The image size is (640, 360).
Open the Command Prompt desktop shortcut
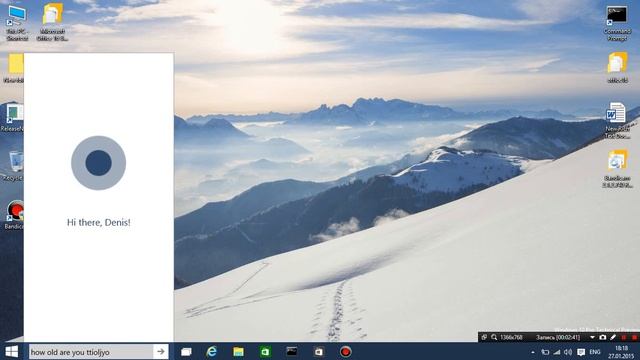click(x=617, y=23)
